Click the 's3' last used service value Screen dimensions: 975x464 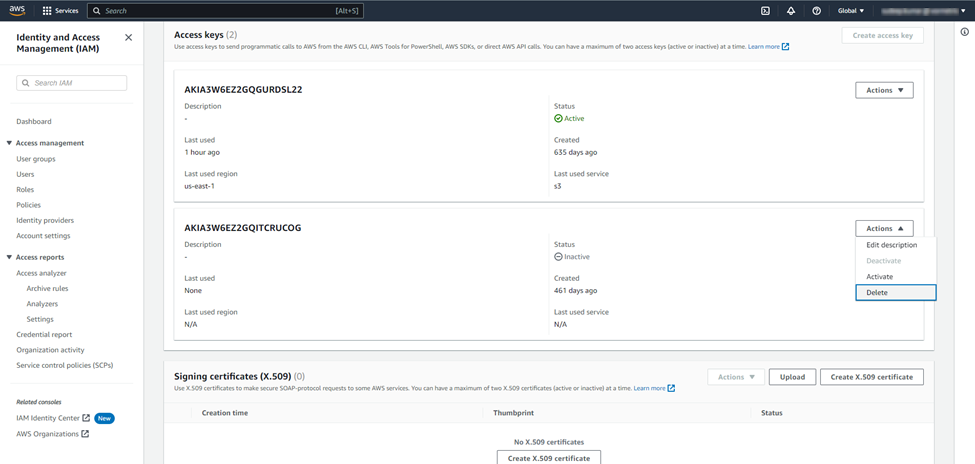pyautogui.click(x=558, y=186)
